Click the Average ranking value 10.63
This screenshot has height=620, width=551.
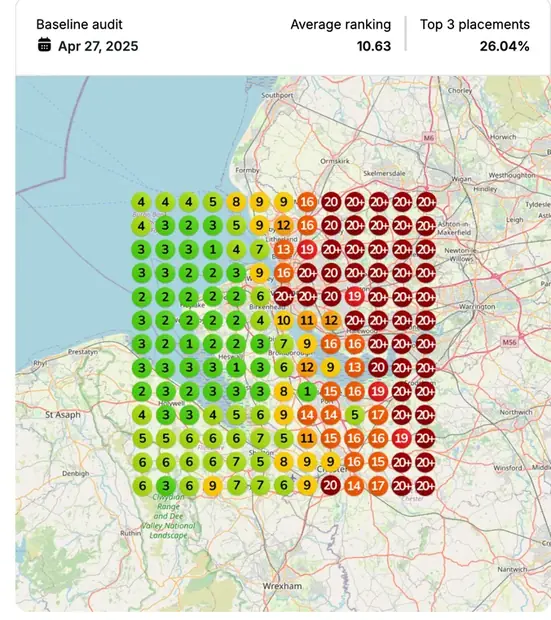[374, 46]
